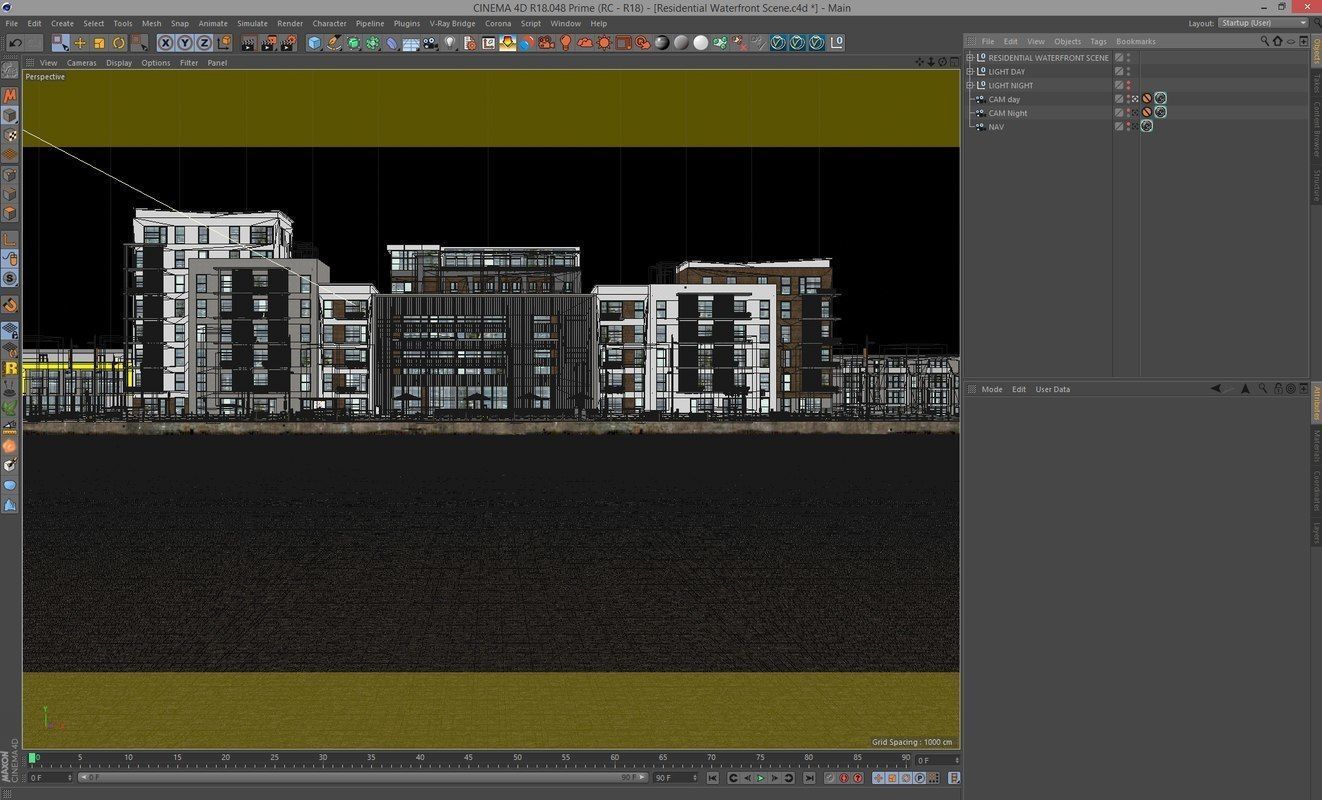Toggle Z axis lock

point(204,43)
